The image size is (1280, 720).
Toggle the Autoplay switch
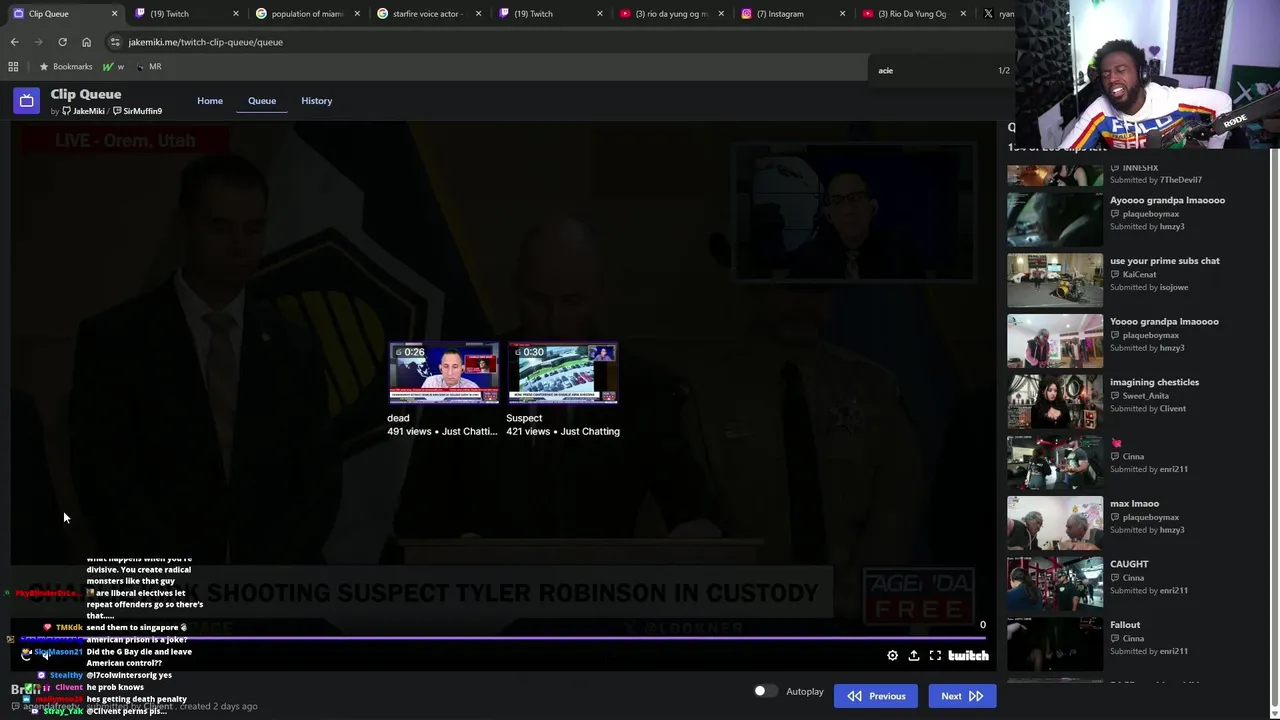tap(764, 691)
